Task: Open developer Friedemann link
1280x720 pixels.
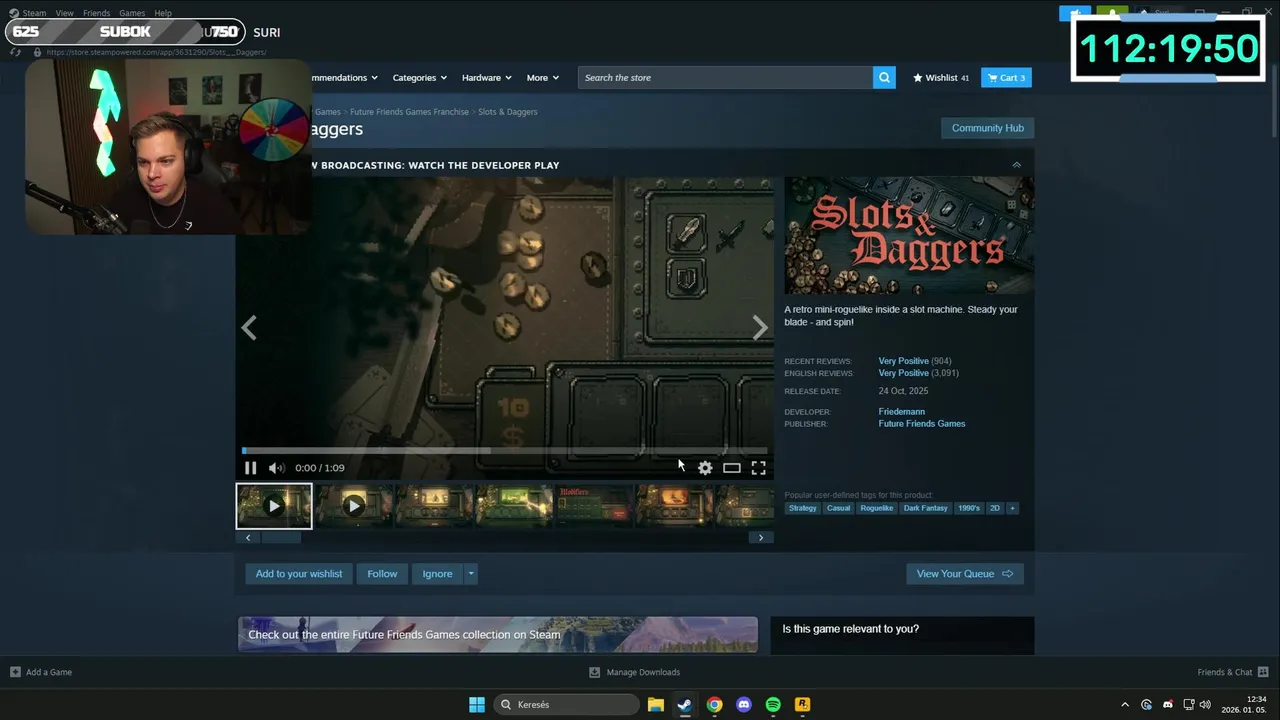Action: 901,412
